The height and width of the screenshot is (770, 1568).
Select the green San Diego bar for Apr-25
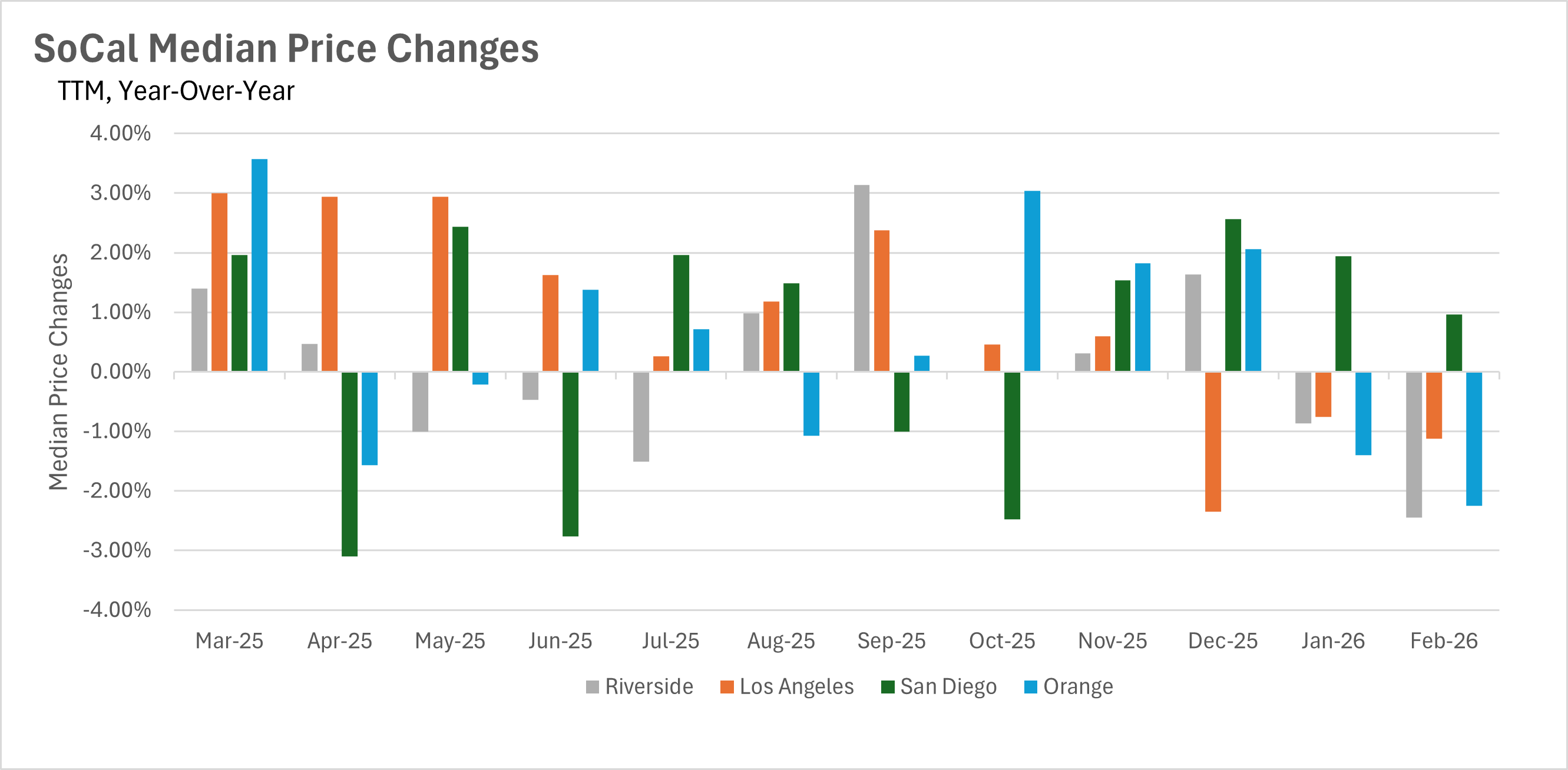tap(349, 463)
